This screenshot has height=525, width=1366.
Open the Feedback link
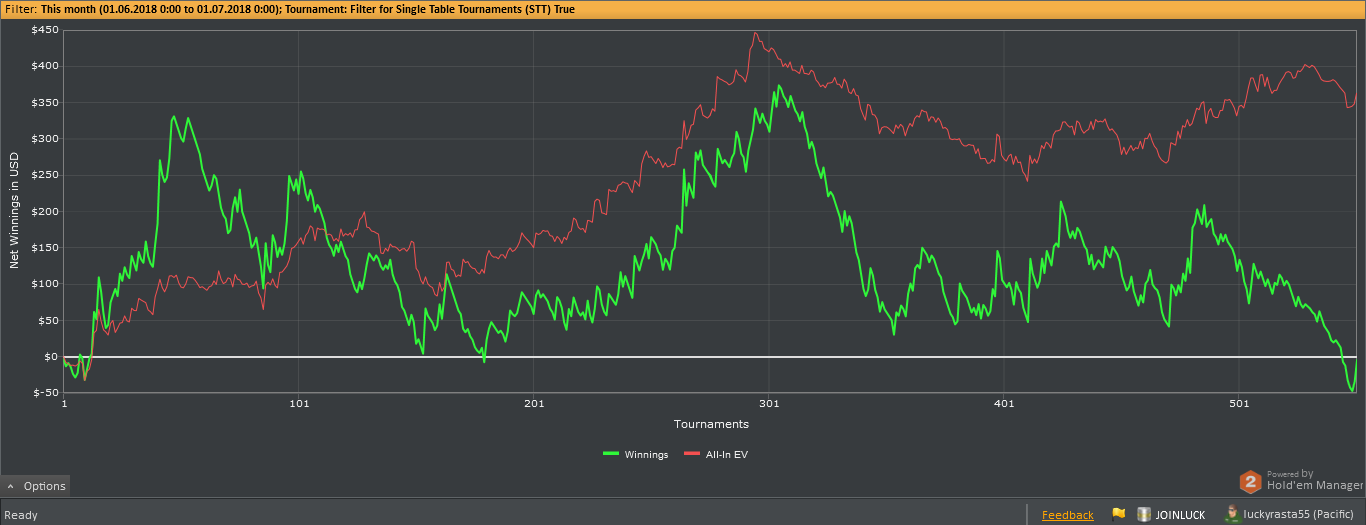[1067, 515]
